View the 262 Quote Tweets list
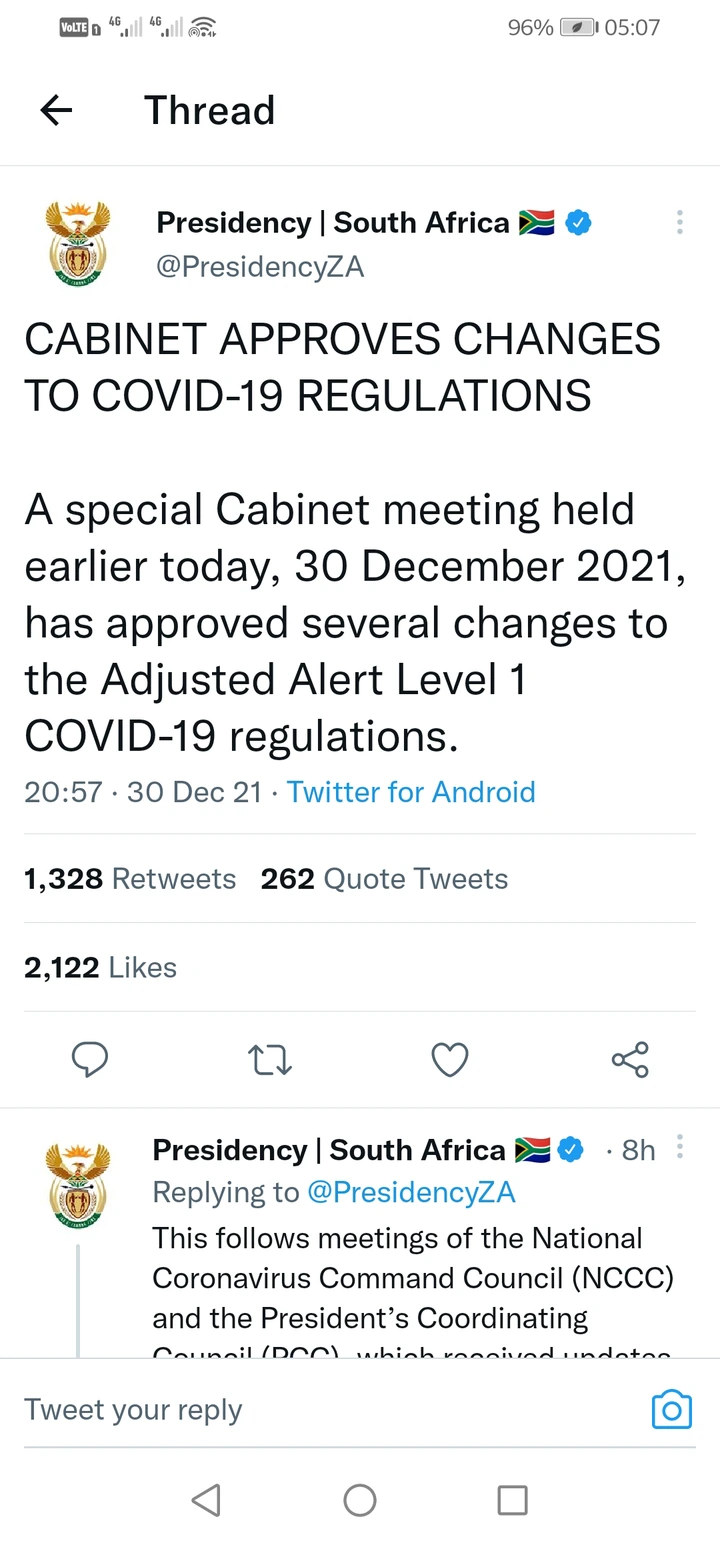720x1541 pixels. 384,879
